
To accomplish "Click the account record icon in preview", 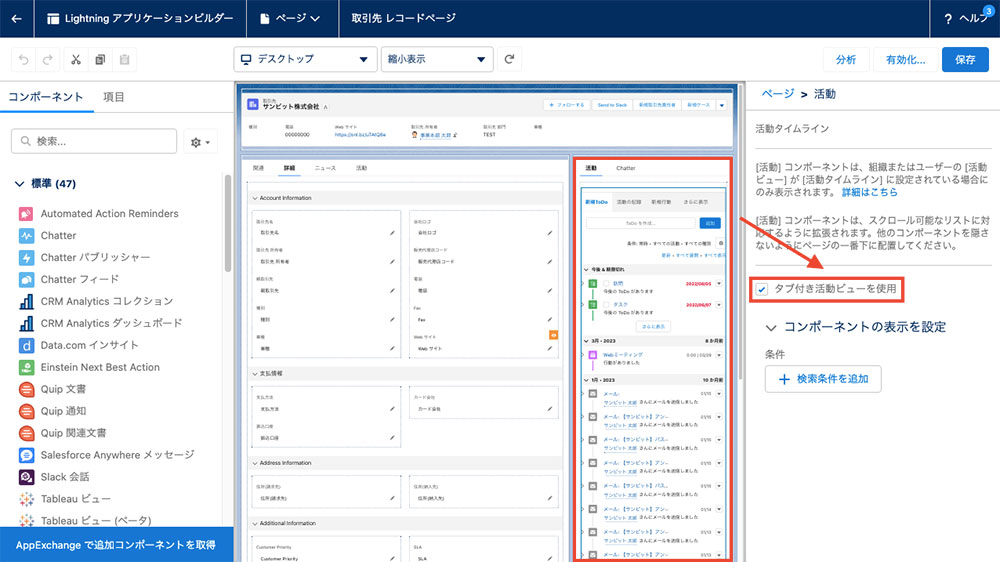I will click(253, 104).
